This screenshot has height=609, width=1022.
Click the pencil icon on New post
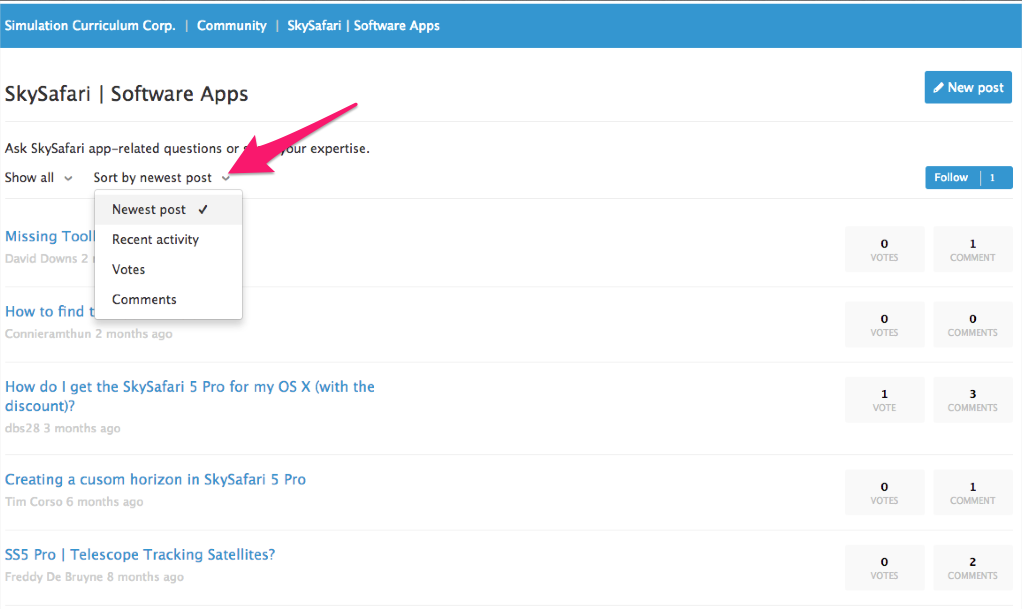(x=938, y=87)
